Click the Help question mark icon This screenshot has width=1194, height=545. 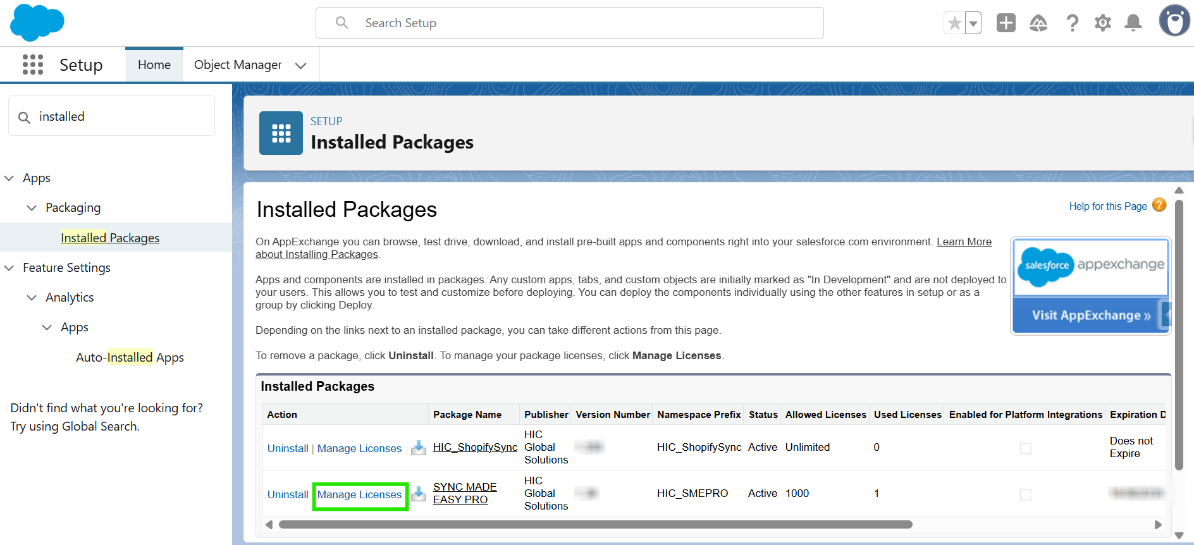click(1072, 23)
